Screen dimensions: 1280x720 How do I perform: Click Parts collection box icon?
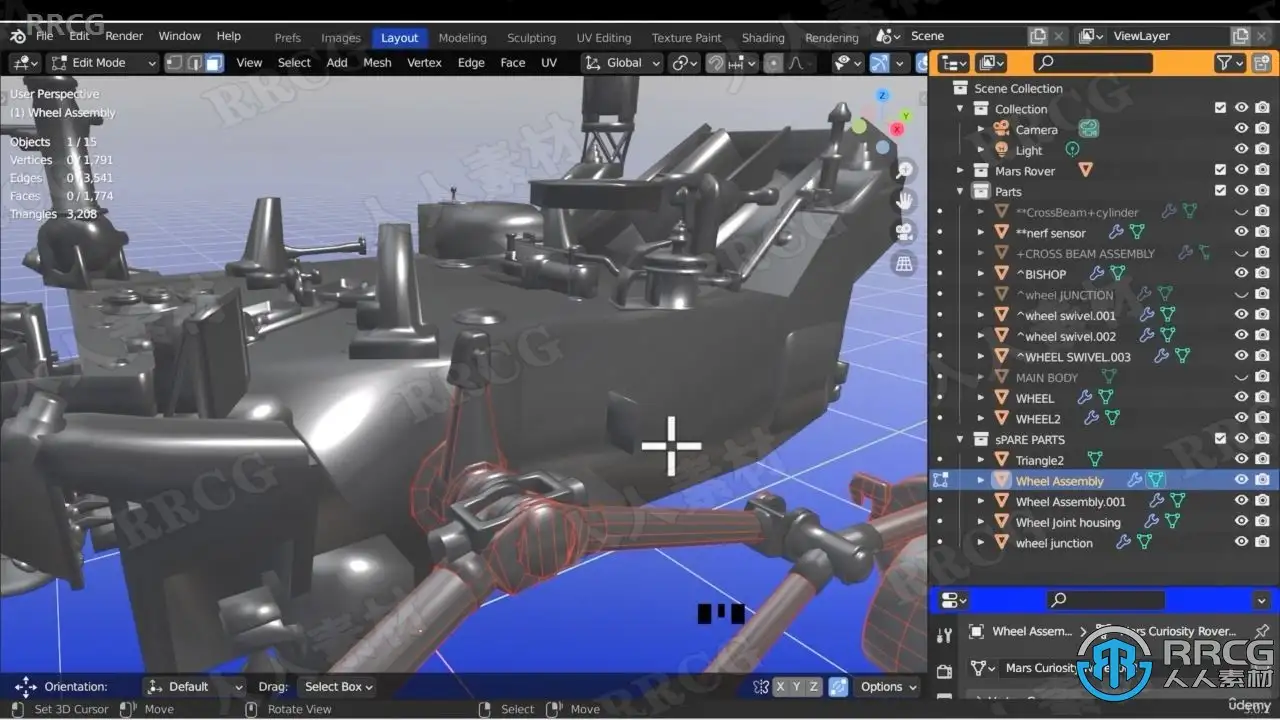click(981, 191)
